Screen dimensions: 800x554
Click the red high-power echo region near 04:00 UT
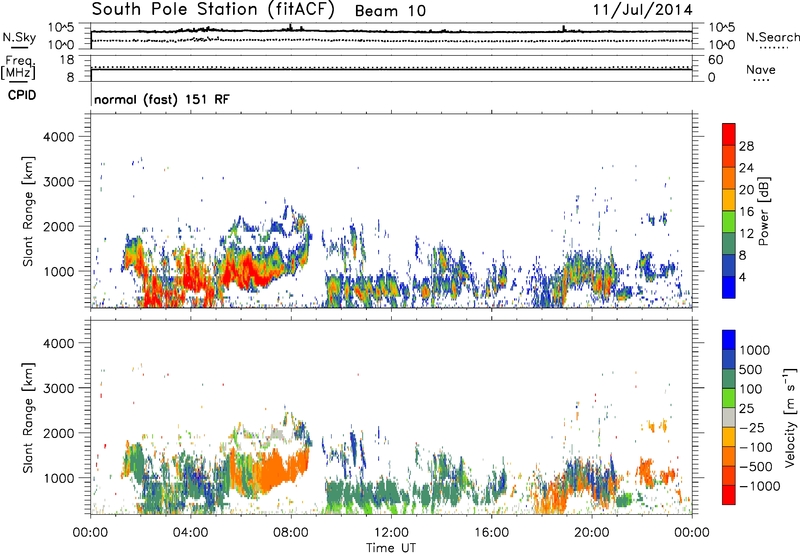pos(194,273)
